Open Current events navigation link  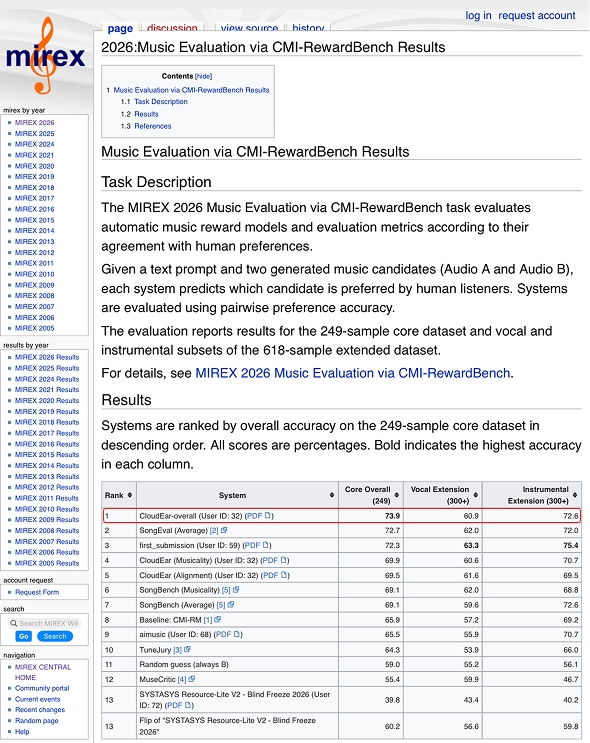pyautogui.click(x=37, y=699)
